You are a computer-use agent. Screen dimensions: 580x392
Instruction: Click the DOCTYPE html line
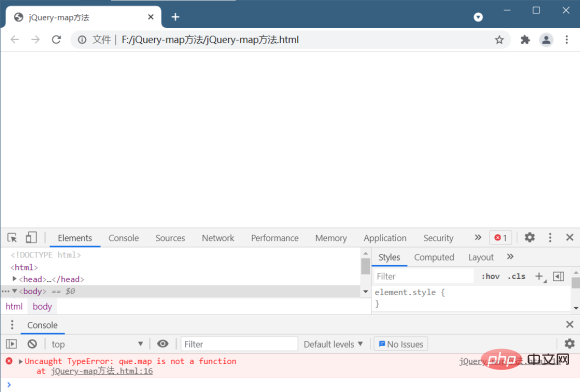pyautogui.click(x=45, y=255)
